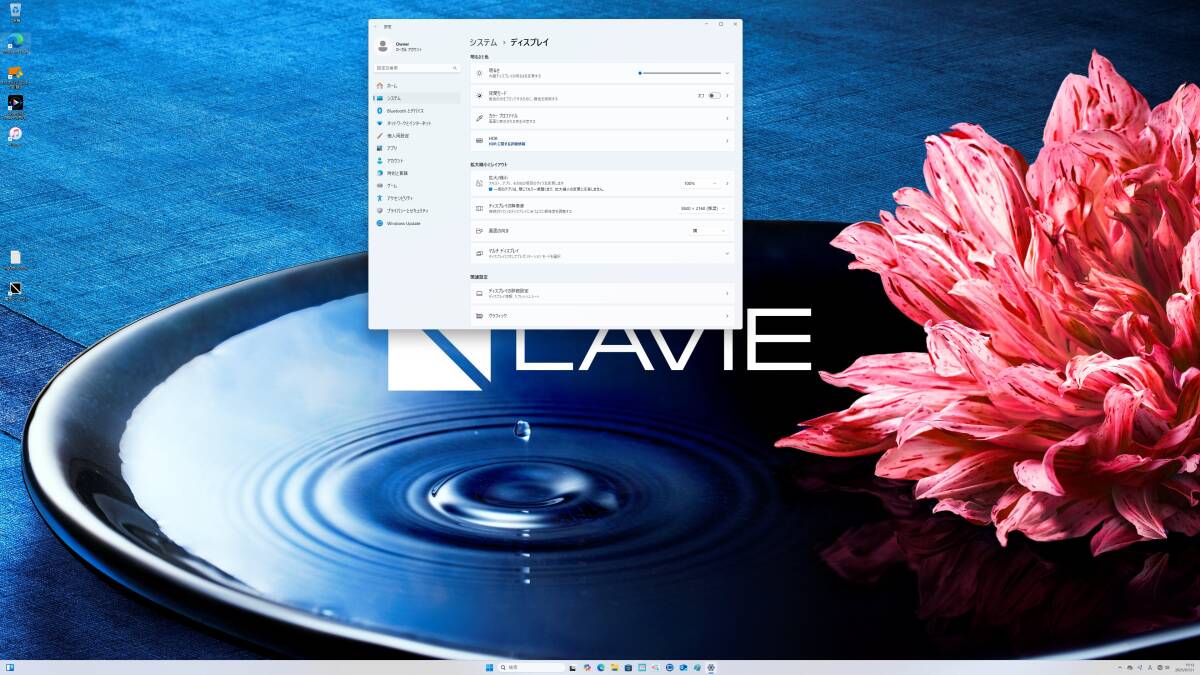Click the Color profile pen icon

pyautogui.click(x=480, y=118)
